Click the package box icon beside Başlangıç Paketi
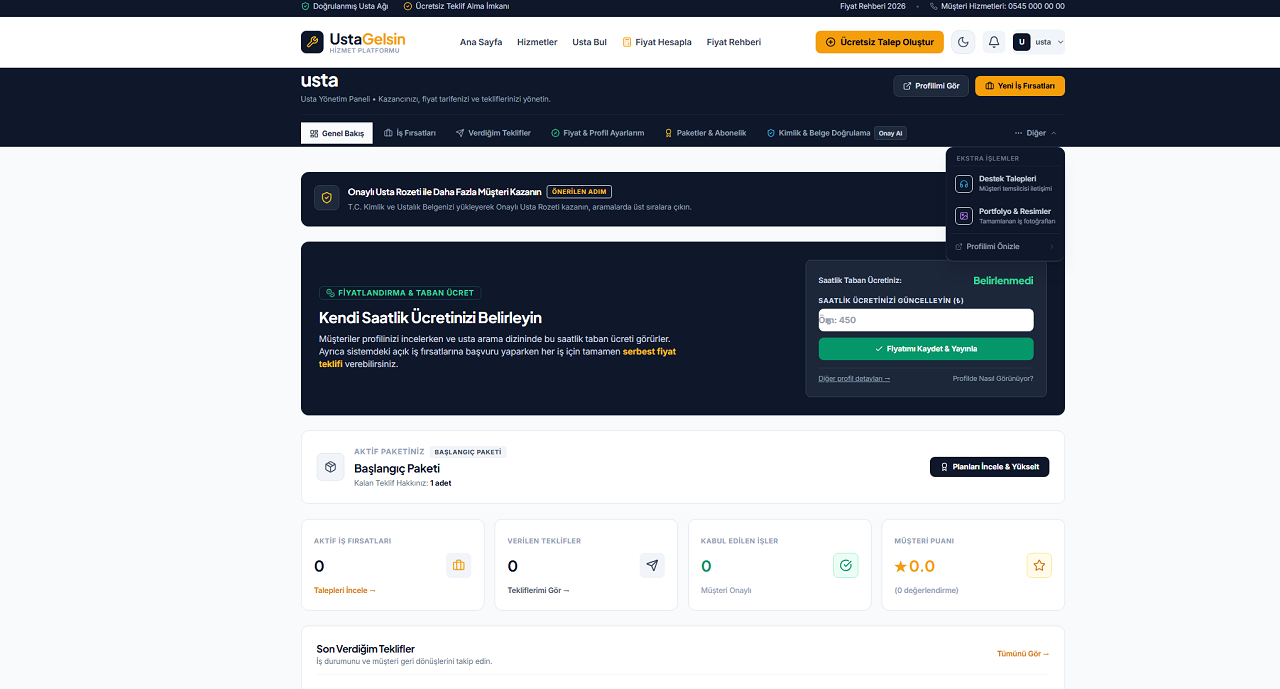Screen dimensions: 1280x689 tap(331, 467)
